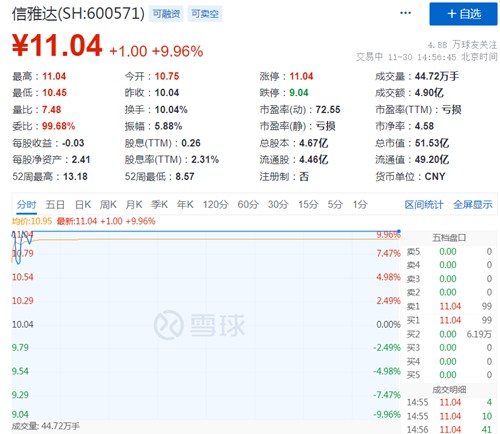Choose the 30分 interval tab
500x434 pixels.
coord(278,204)
